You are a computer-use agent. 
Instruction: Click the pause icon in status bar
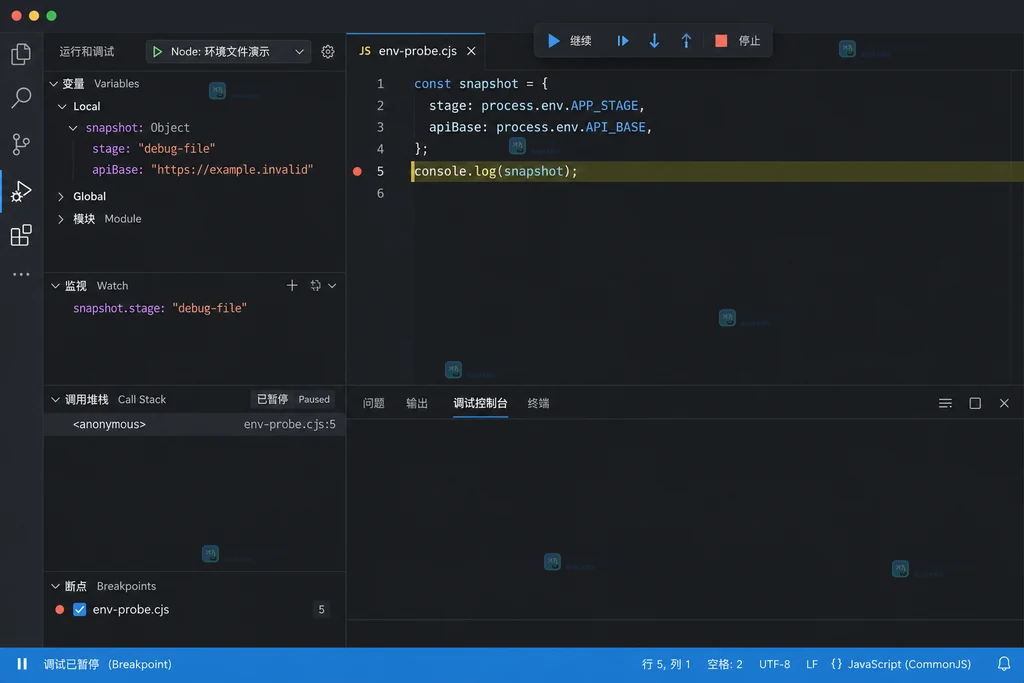click(x=22, y=664)
